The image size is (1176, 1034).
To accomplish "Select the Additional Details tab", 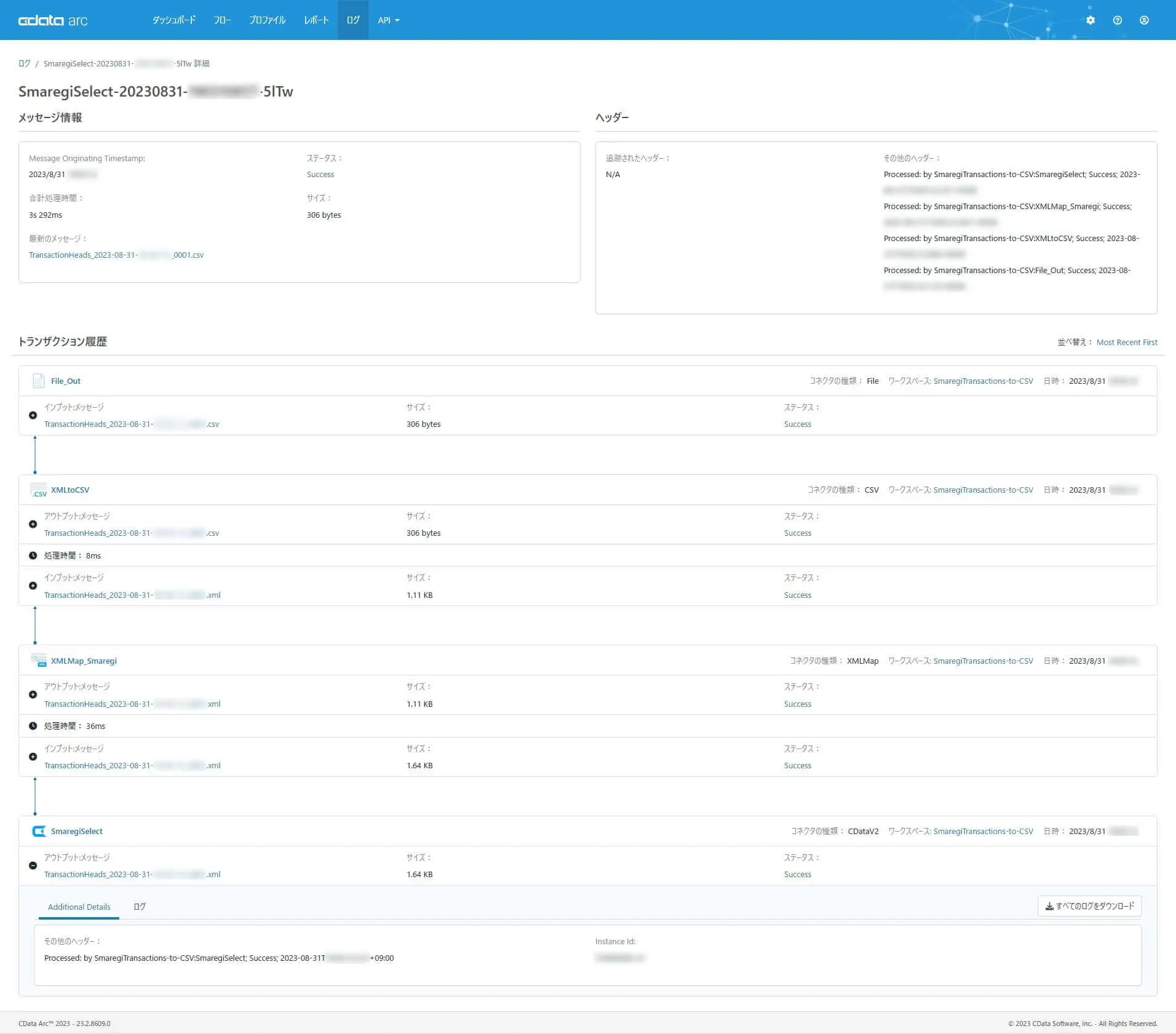I will coord(79,907).
